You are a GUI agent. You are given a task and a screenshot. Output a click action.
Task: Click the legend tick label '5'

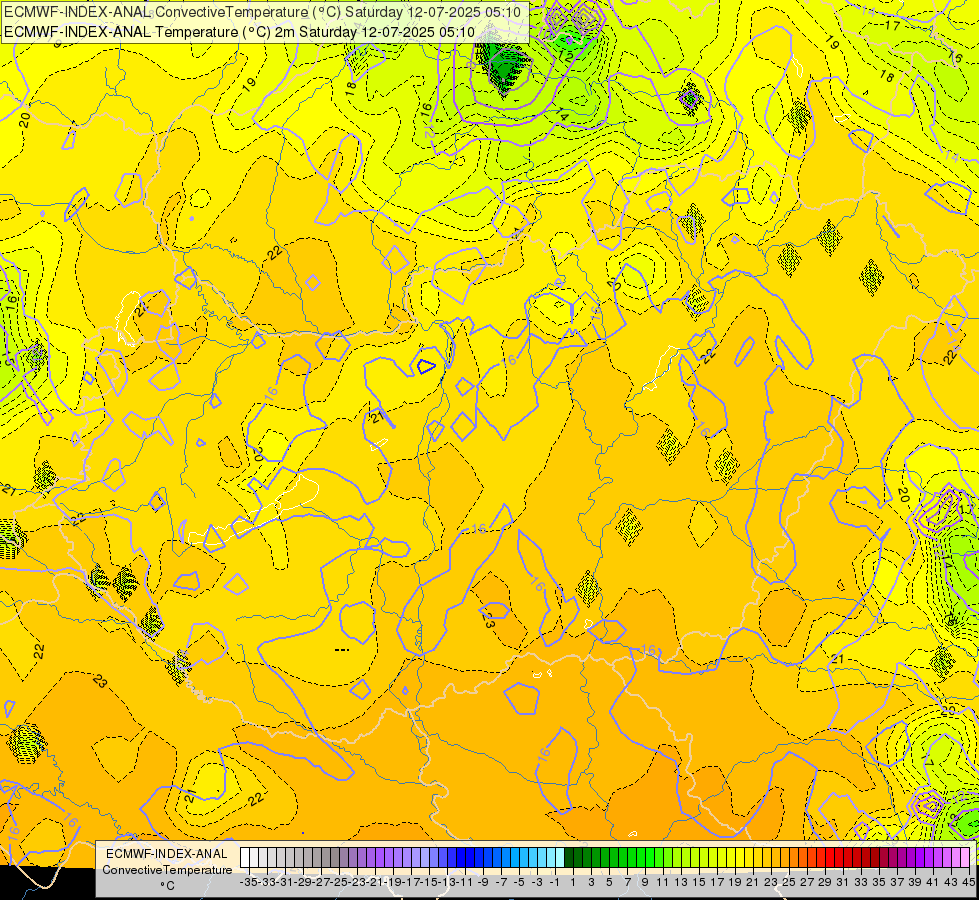(x=609, y=882)
